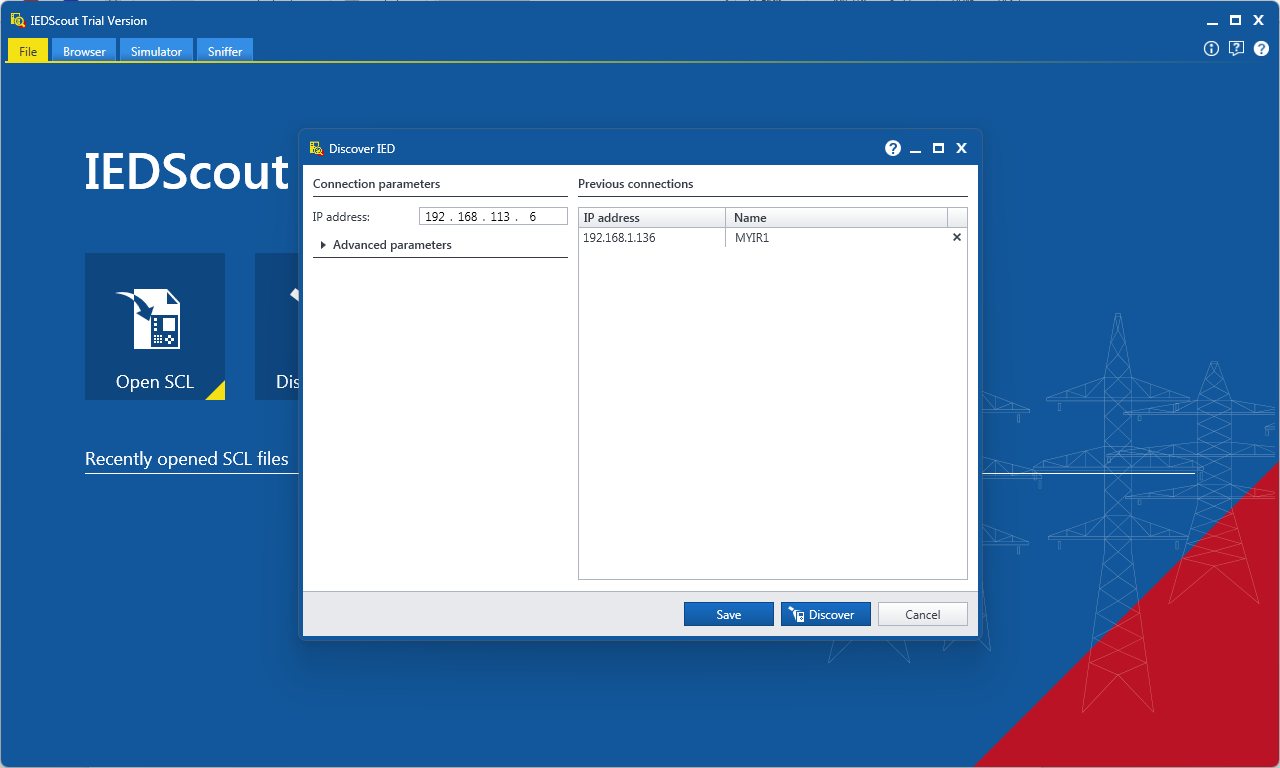Cancel the Discover IED dialog
This screenshot has width=1280, height=768.
pos(922,614)
